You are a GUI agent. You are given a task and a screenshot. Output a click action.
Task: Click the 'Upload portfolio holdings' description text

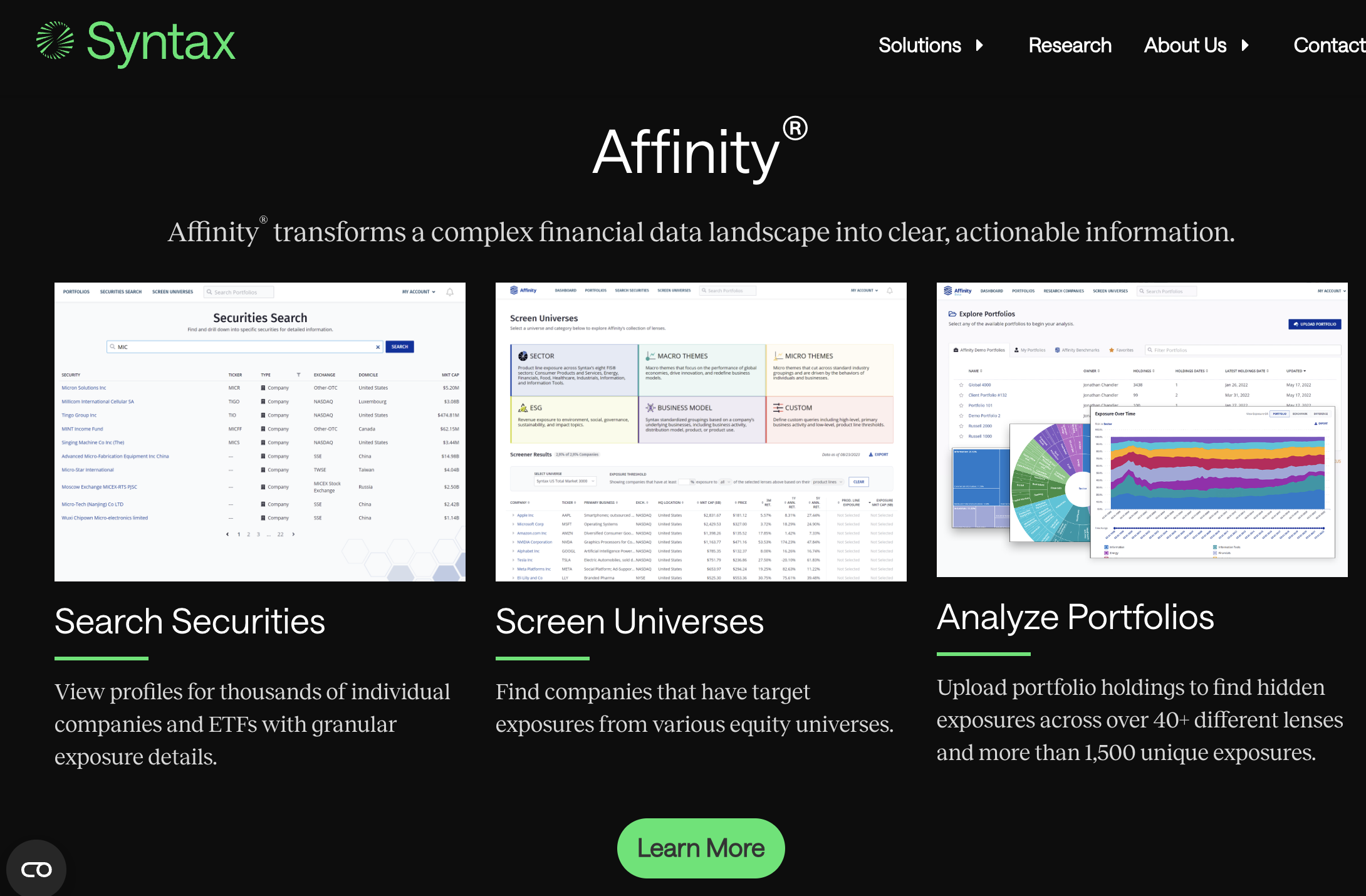(x=1140, y=720)
